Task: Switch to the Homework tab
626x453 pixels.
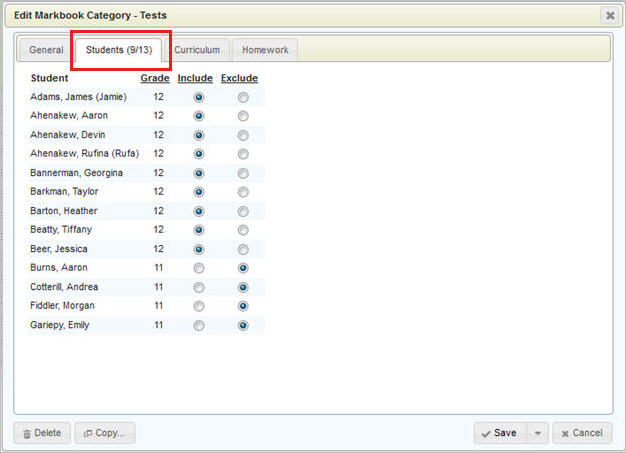Action: click(265, 50)
